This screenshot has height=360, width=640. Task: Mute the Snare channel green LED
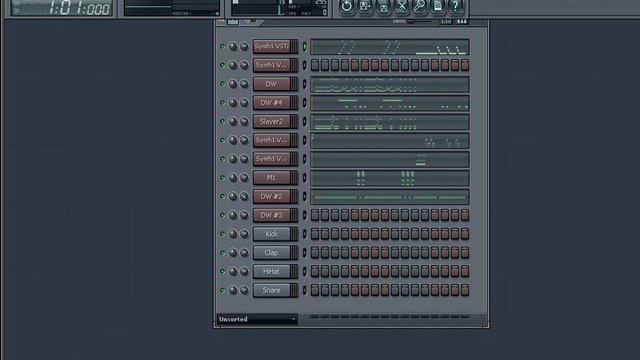(x=222, y=290)
